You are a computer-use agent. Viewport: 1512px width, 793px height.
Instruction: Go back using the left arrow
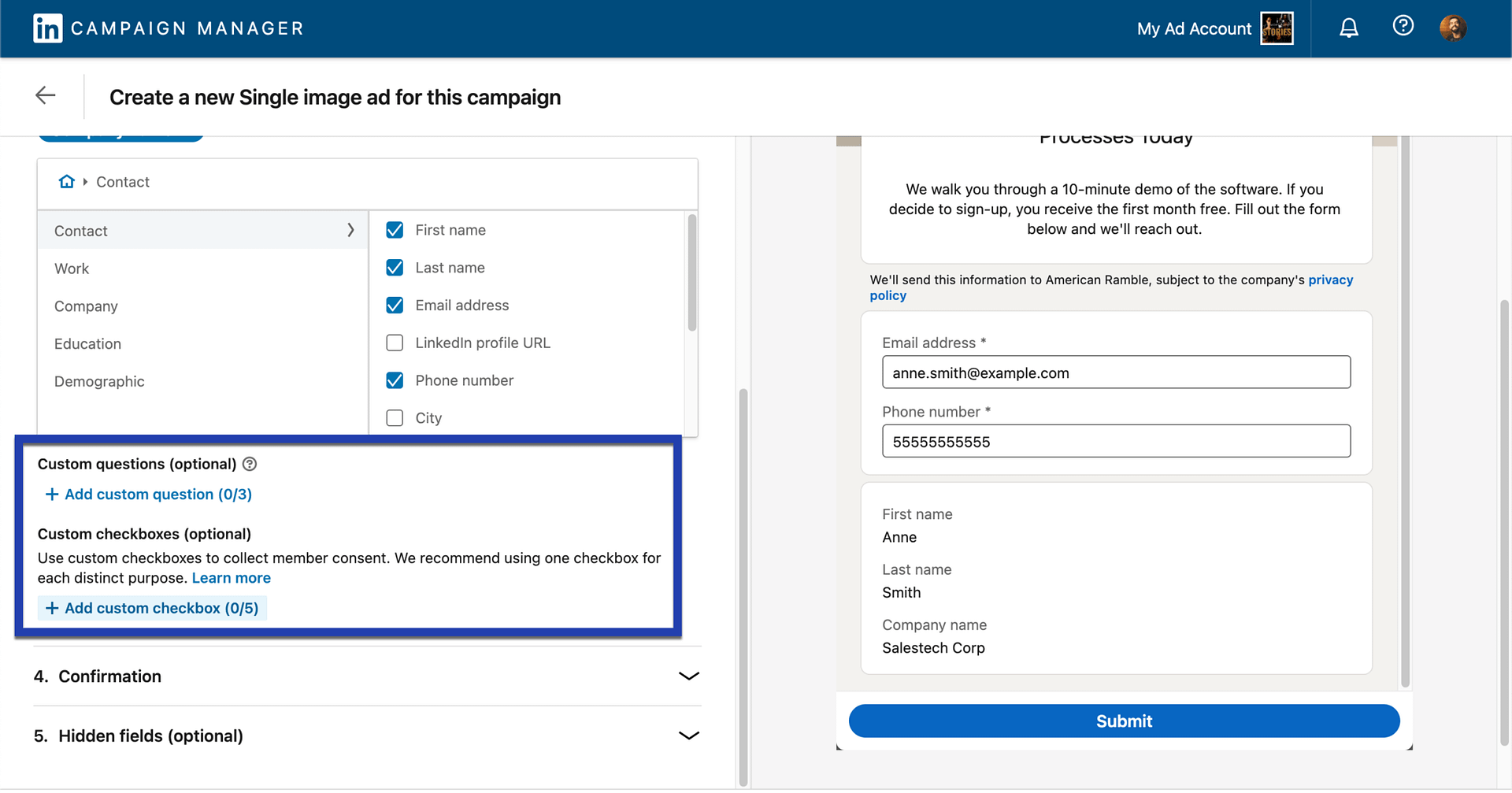(x=46, y=95)
